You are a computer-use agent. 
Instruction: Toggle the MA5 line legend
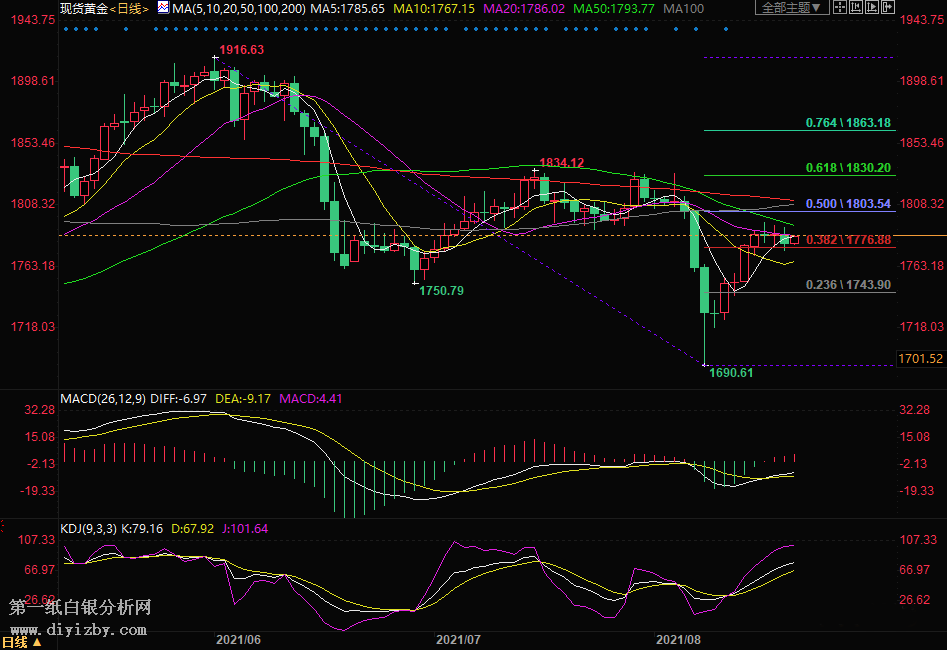click(x=349, y=8)
